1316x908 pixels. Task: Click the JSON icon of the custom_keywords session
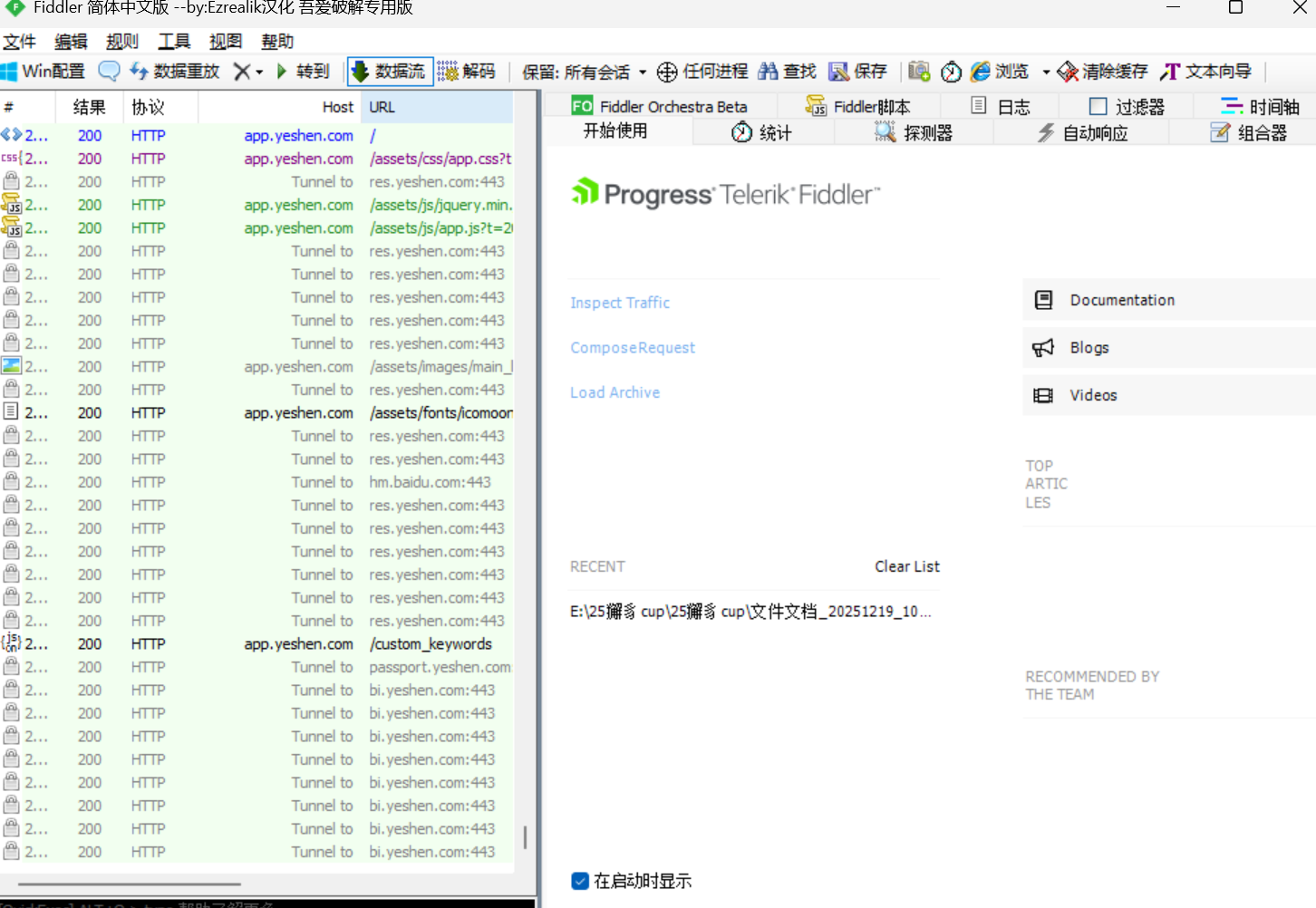[11, 643]
